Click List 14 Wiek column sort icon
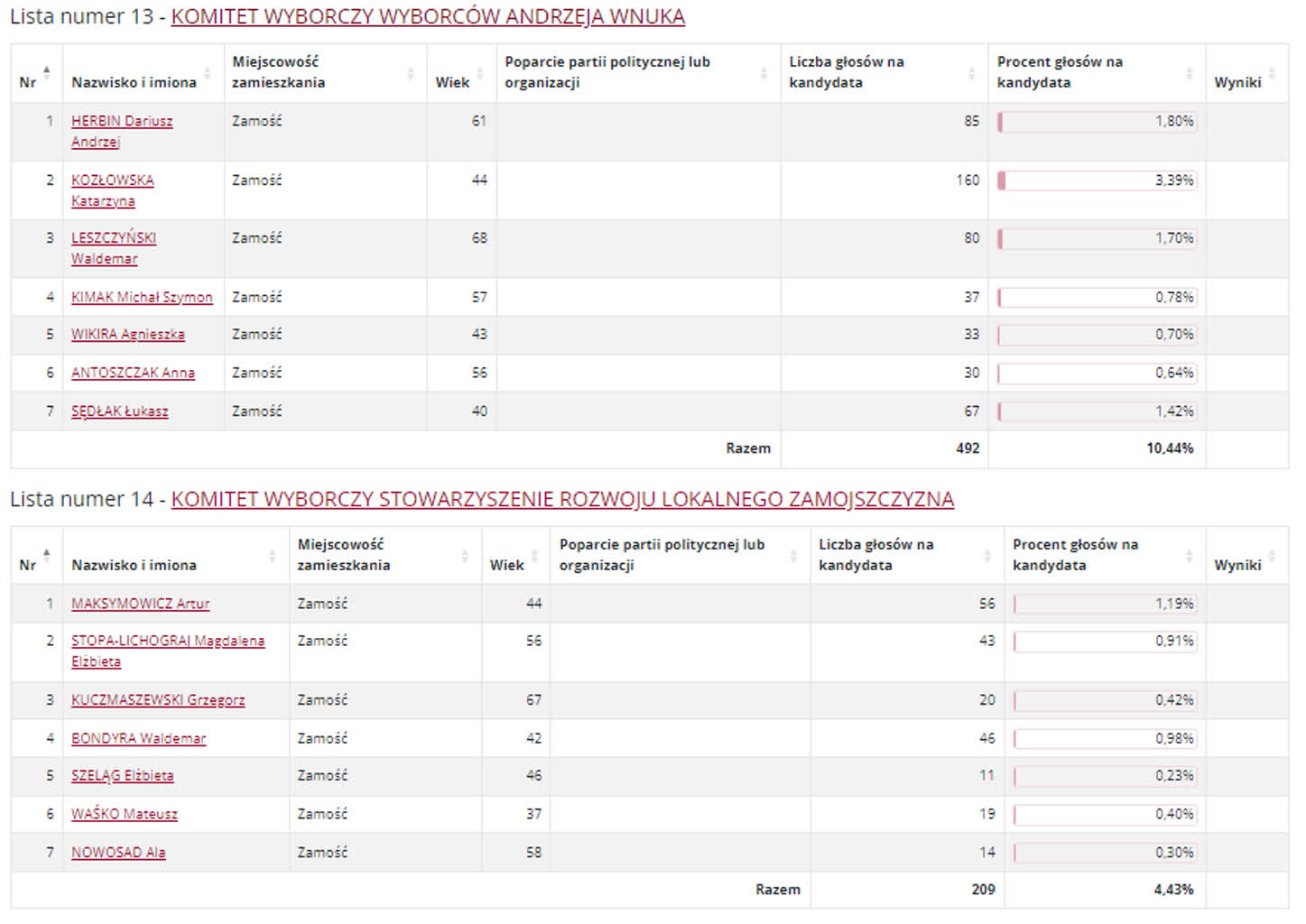 (534, 556)
